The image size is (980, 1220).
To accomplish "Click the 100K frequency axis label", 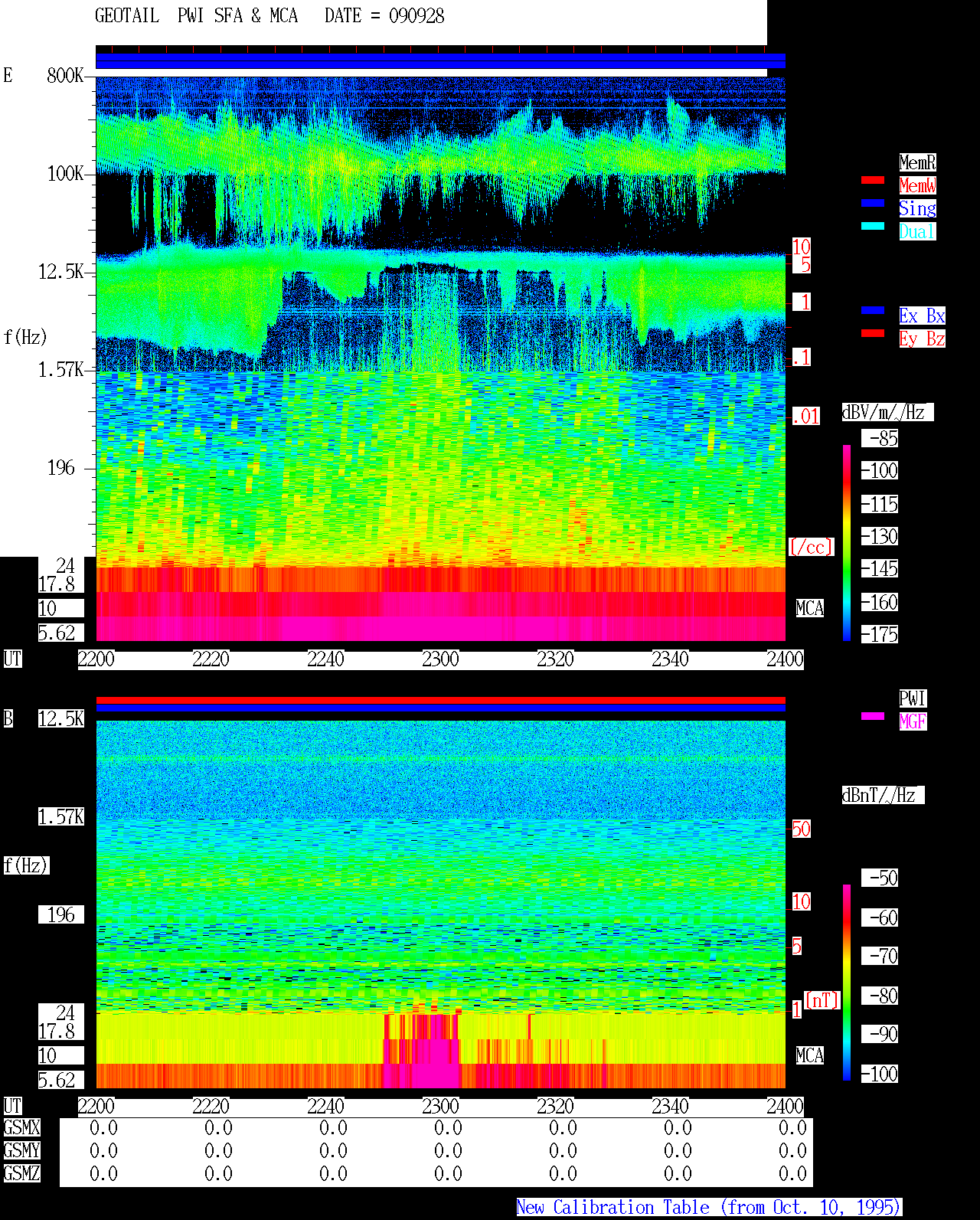I will (x=66, y=173).
